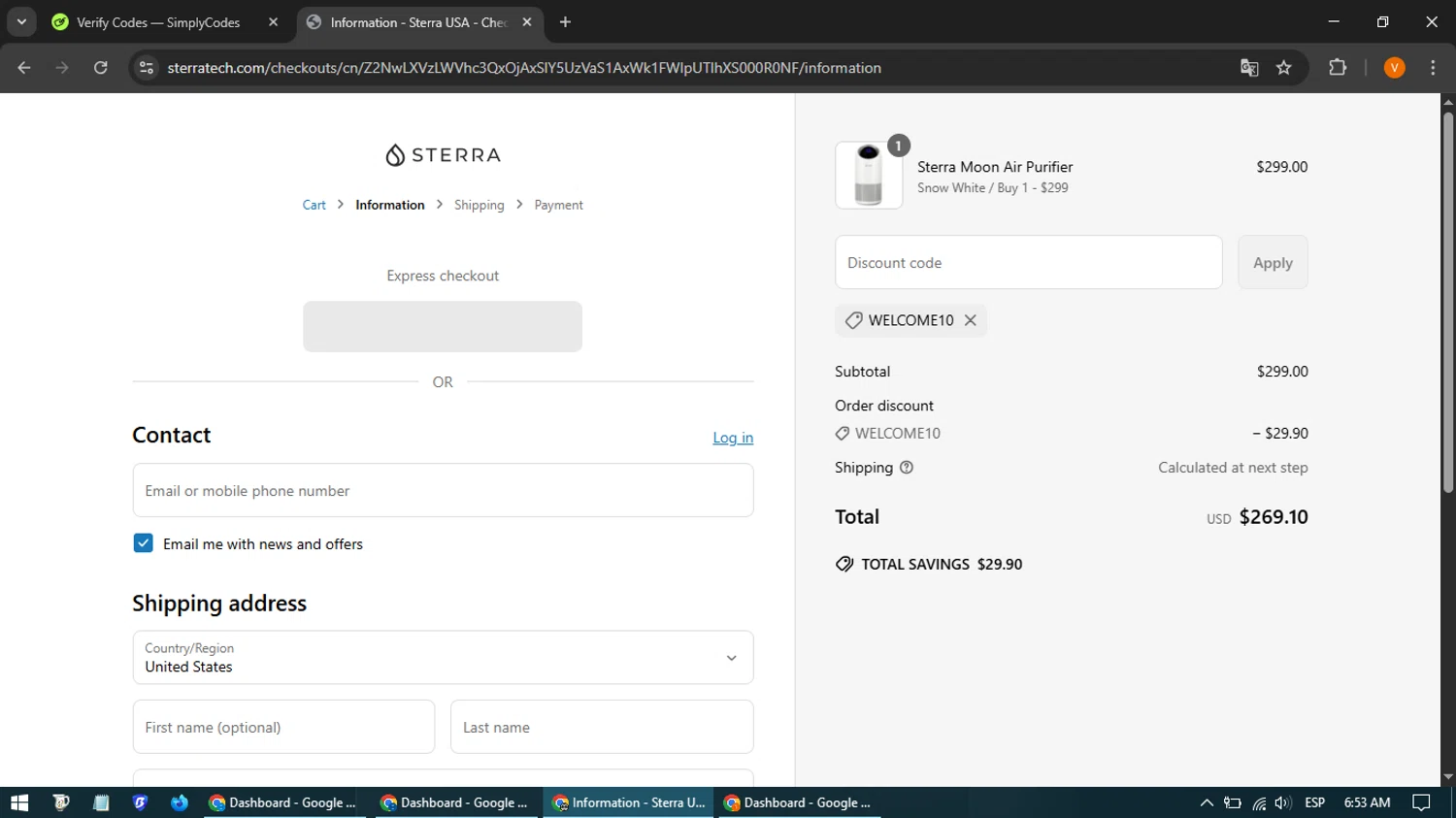1456x818 pixels.
Task: Click the WELCOME10 tag icon chip
Action: (x=853, y=320)
